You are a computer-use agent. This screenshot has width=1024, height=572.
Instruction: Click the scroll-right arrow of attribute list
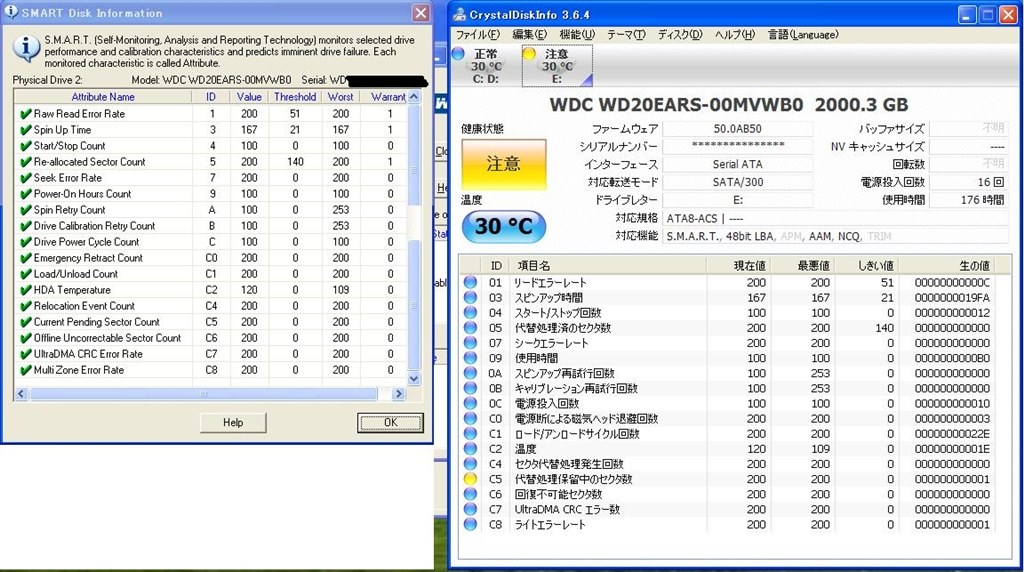pyautogui.click(x=398, y=394)
